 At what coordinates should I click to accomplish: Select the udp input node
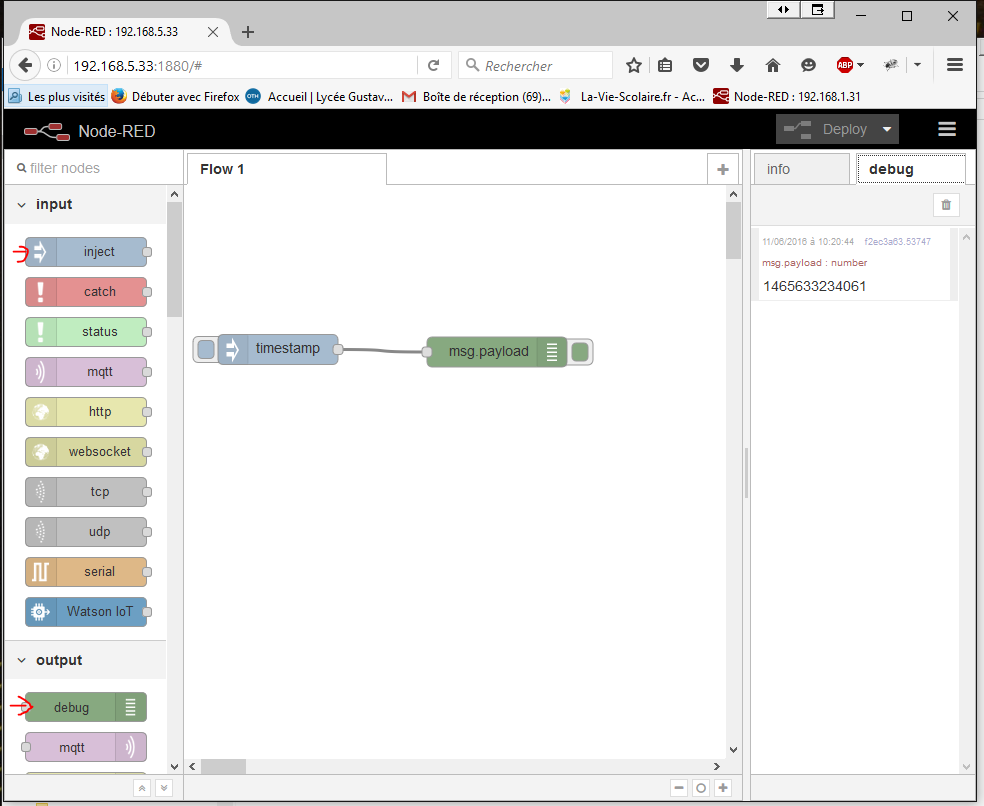tap(86, 532)
